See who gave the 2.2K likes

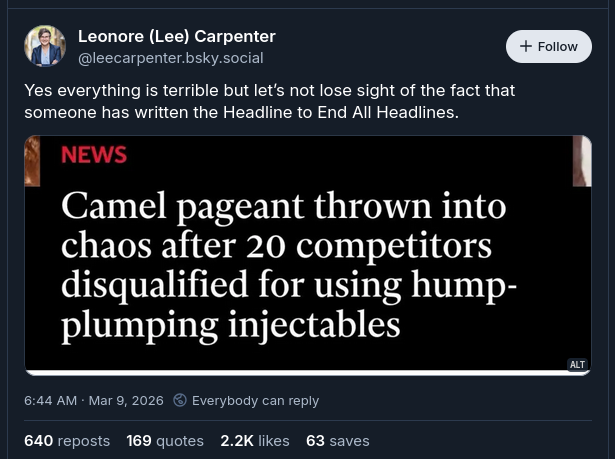tap(255, 440)
